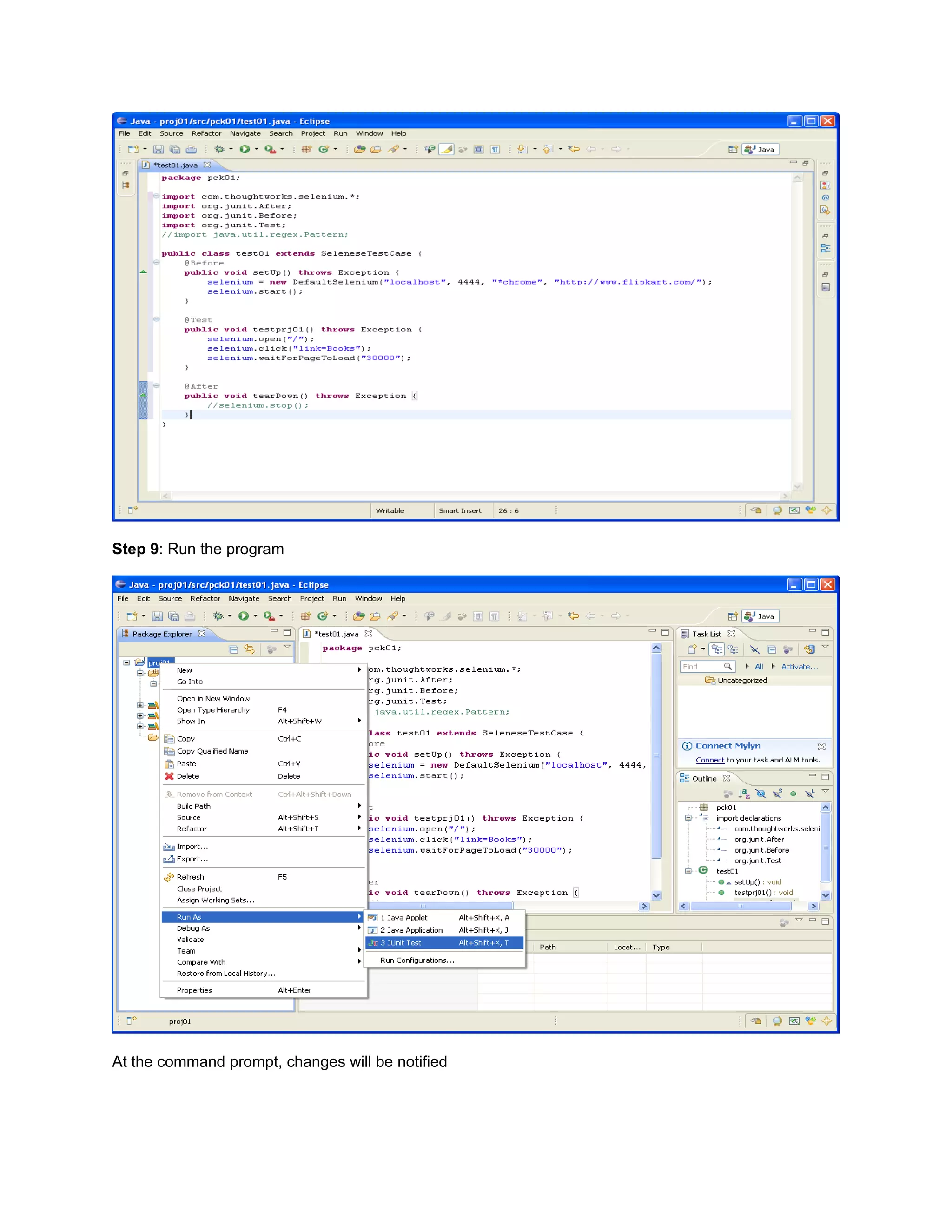This screenshot has width=952, height=1232.
Task: Open Debug dropdown arrow in upper toolbar
Action: [231, 150]
